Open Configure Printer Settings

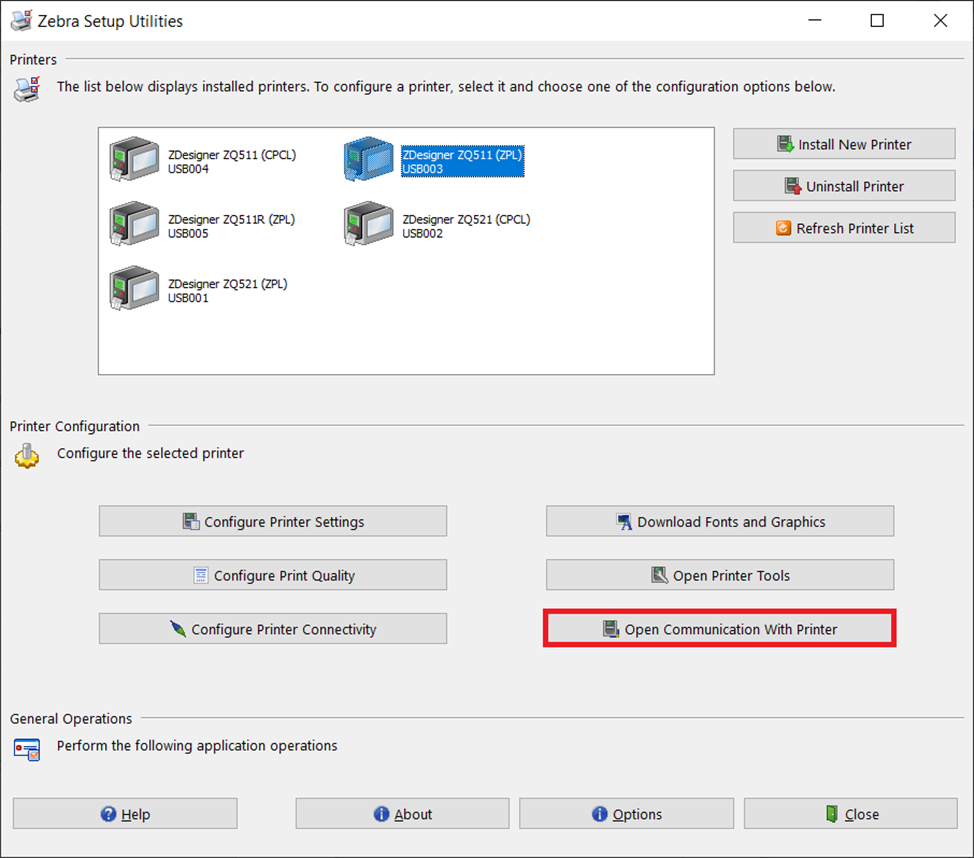pos(273,521)
